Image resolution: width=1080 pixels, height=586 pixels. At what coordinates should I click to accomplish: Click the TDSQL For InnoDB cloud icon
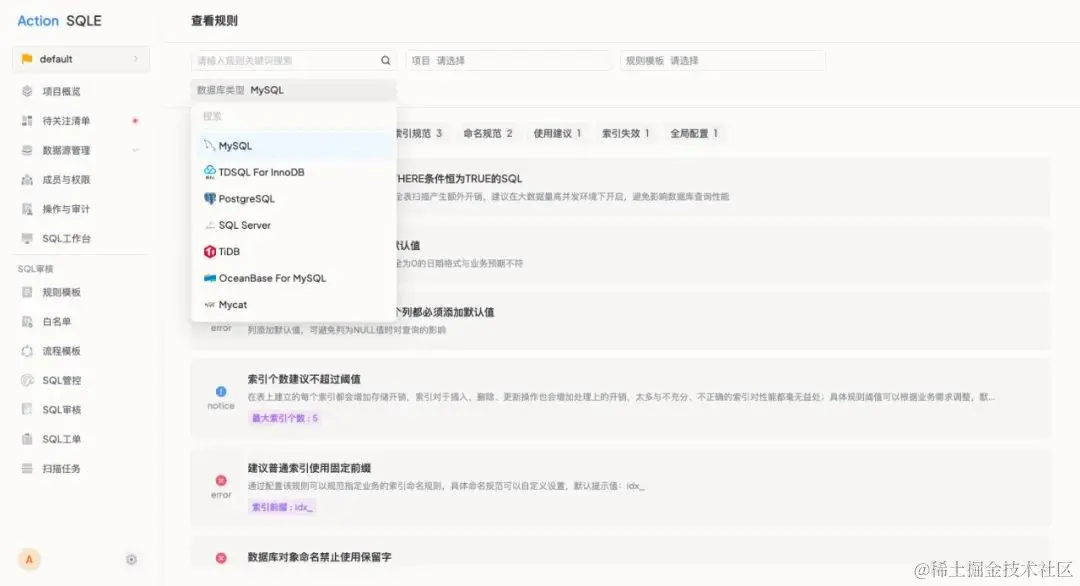[x=209, y=172]
